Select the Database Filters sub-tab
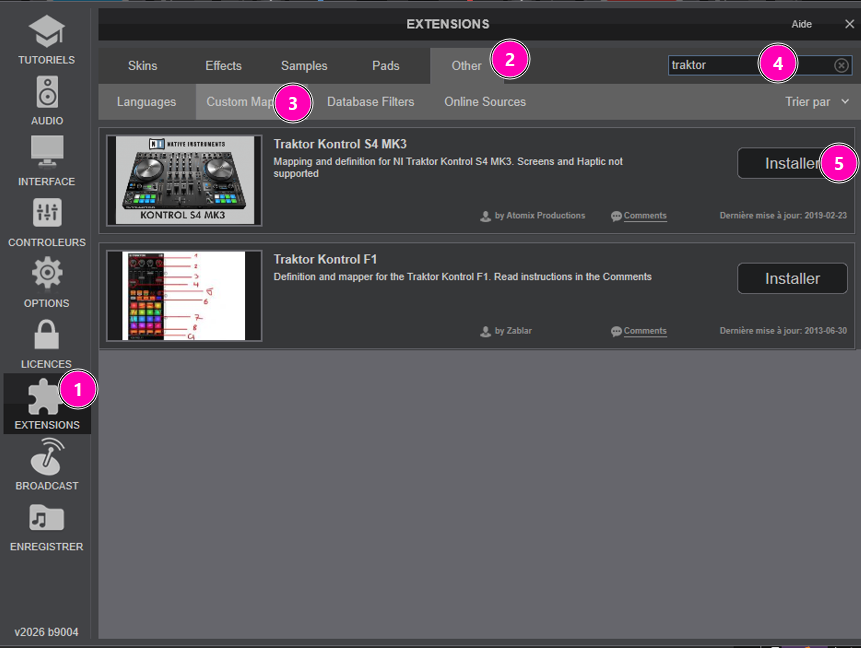Image resolution: width=861 pixels, height=648 pixels. point(370,101)
